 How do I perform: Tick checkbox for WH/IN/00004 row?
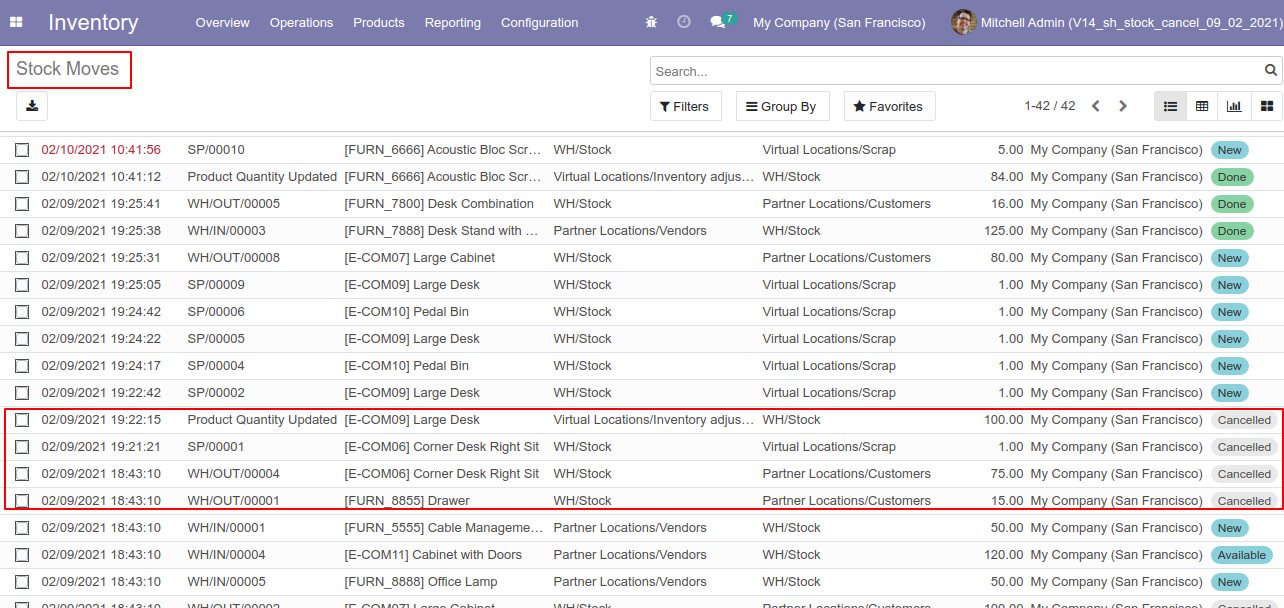click(22, 555)
